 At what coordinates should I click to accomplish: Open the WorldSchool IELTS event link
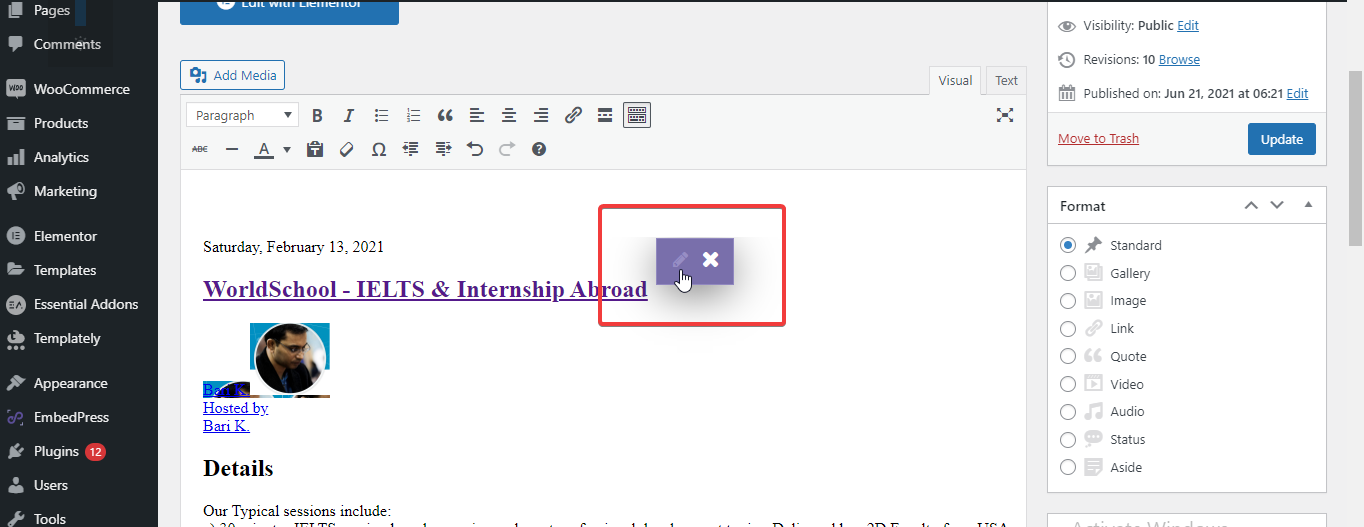pos(425,290)
